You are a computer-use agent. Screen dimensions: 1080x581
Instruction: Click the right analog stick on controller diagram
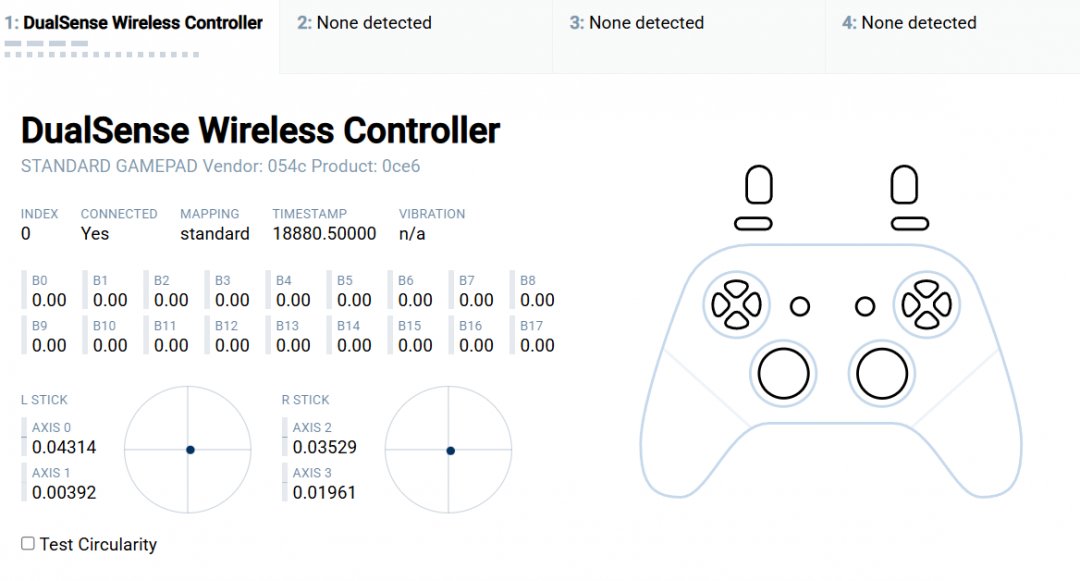[882, 373]
